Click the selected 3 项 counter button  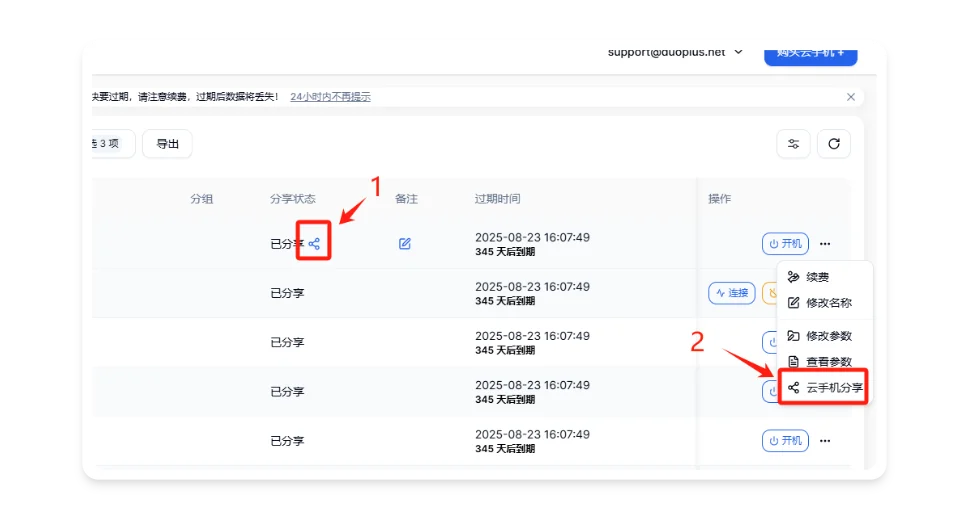113,144
